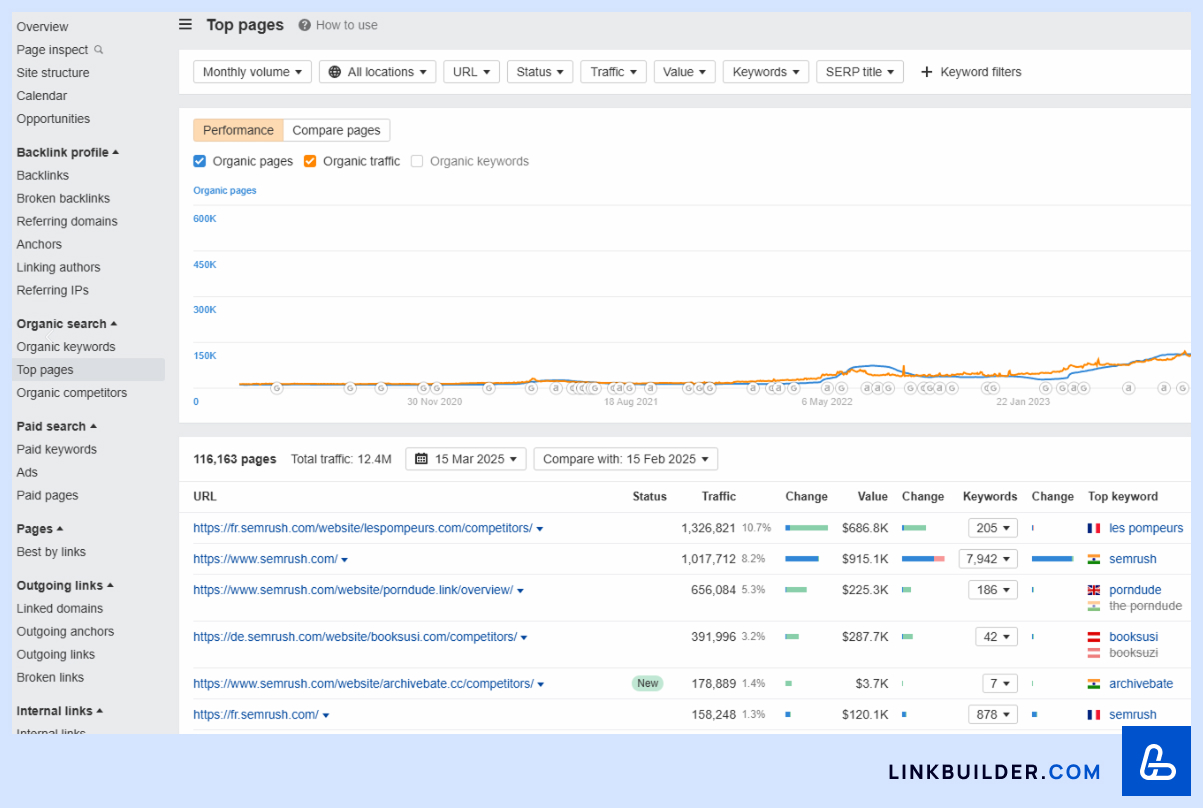Toggle the Organic pages checkbox
The height and width of the screenshot is (808, 1203).
click(x=200, y=161)
